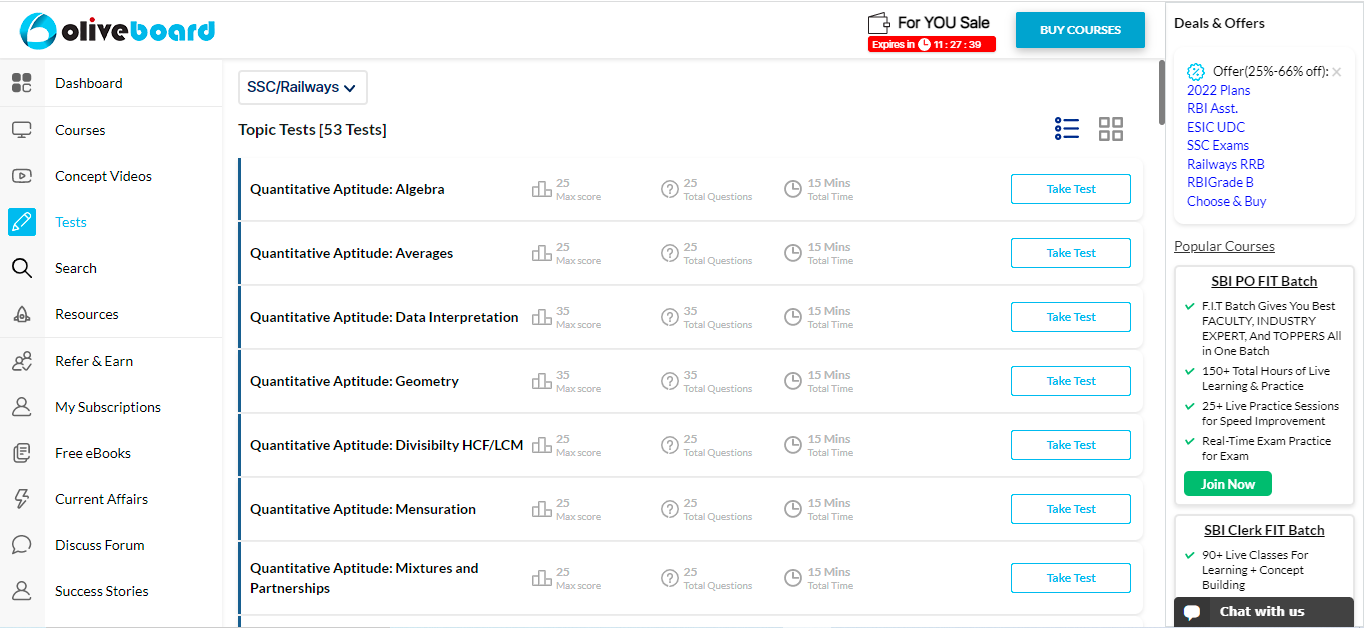Open the SSC/Railways exam dropdown

[x=302, y=87]
